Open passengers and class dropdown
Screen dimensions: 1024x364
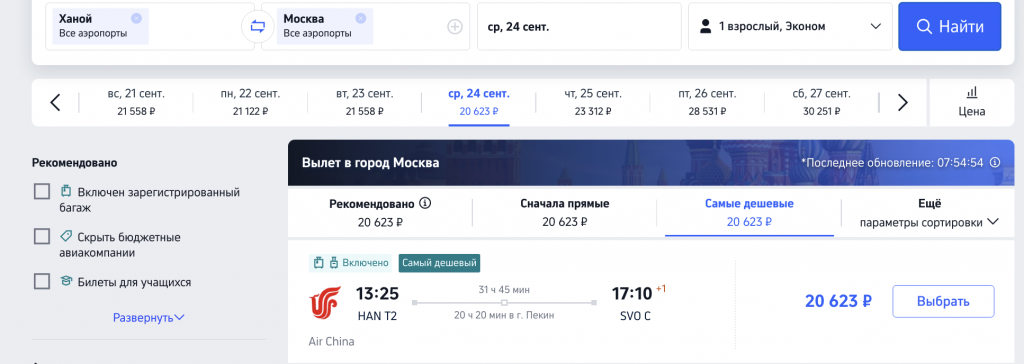pos(790,27)
